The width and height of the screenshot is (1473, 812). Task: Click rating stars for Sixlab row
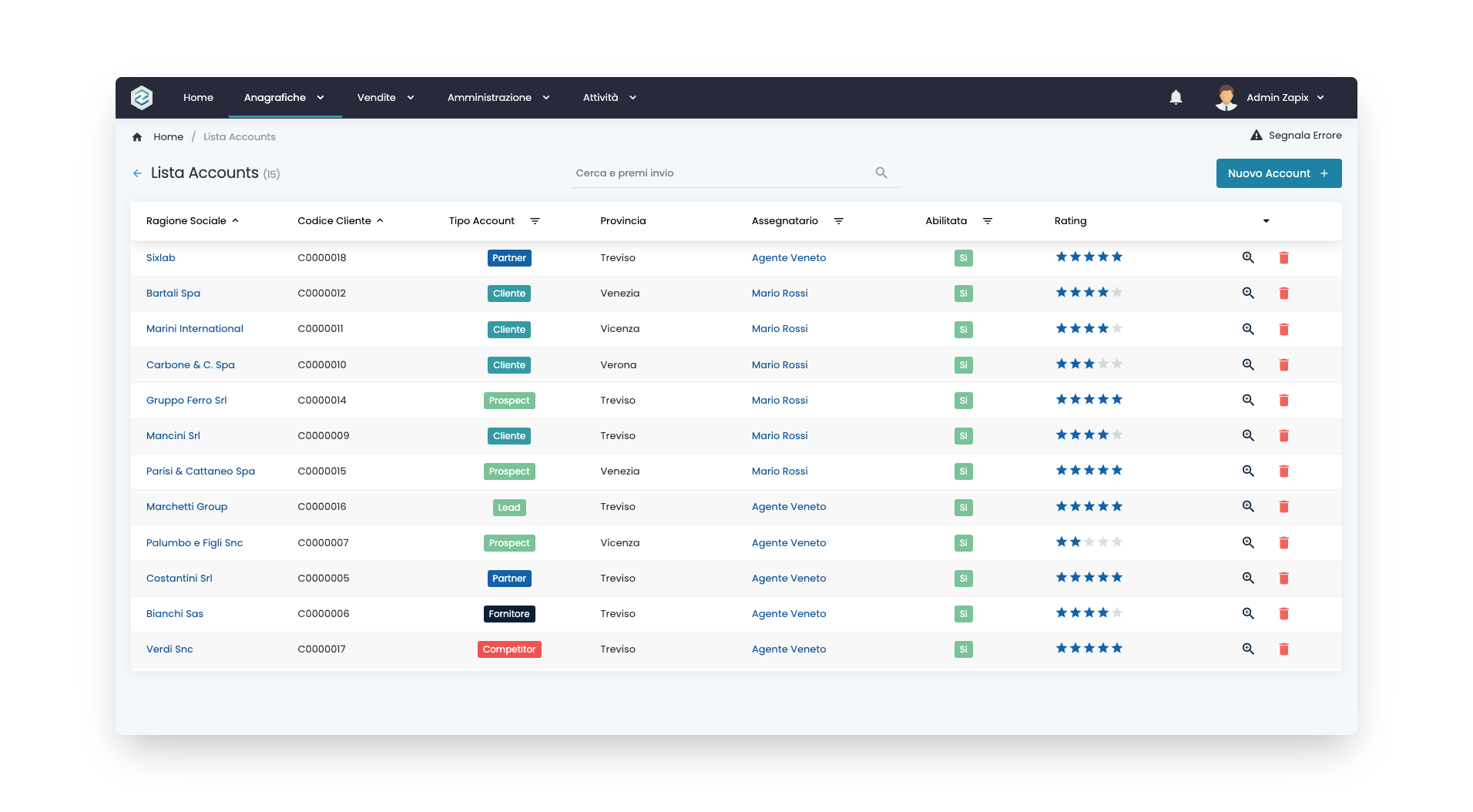1089,257
